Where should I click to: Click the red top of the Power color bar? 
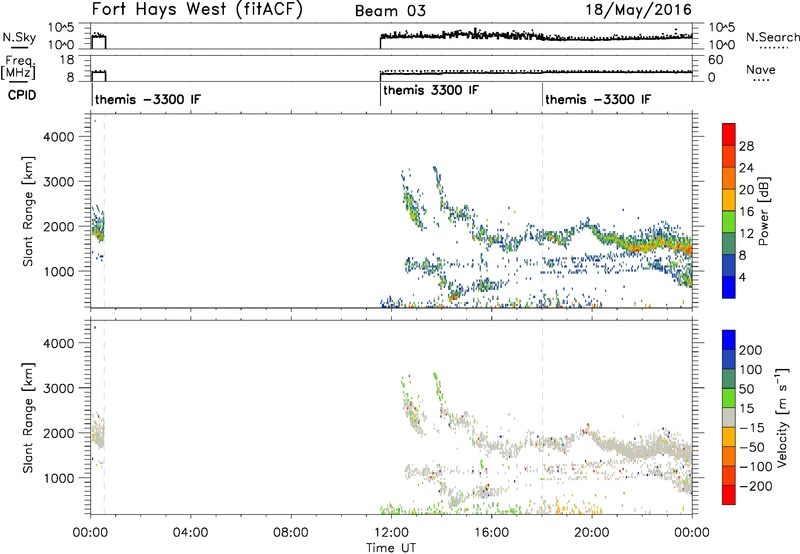pos(729,134)
